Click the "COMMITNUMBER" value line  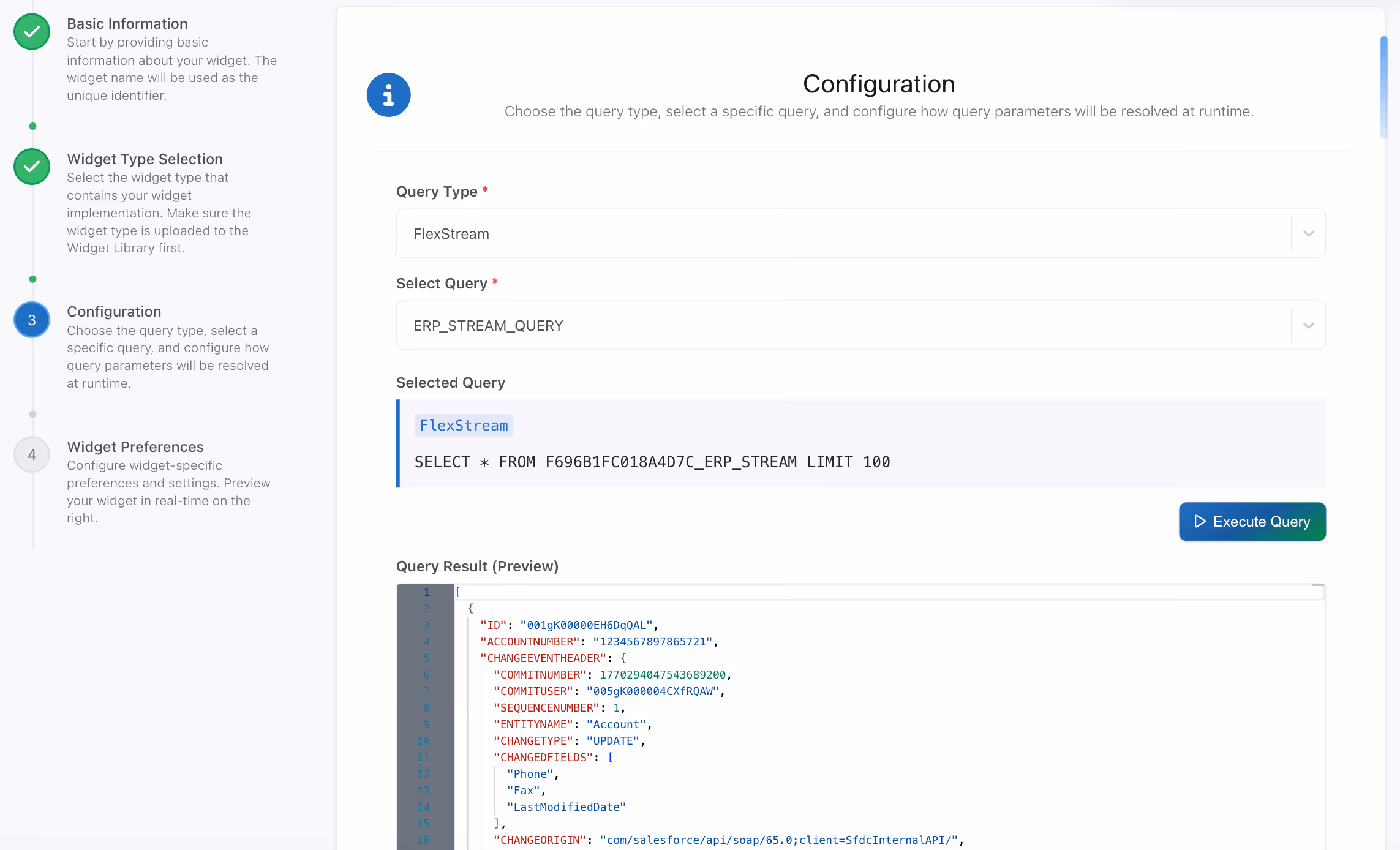pyautogui.click(x=612, y=675)
